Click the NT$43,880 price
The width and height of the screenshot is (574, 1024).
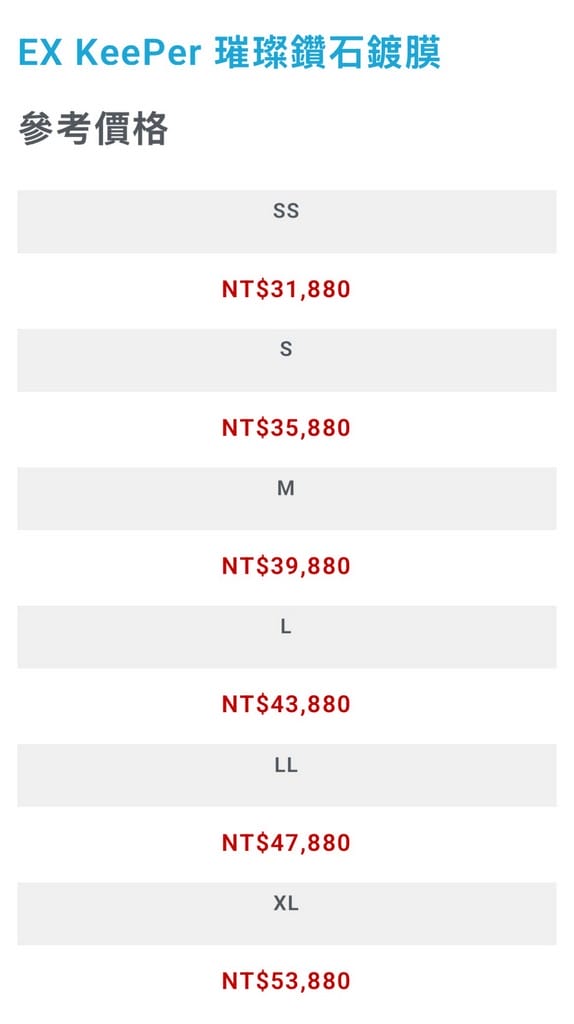click(x=286, y=705)
